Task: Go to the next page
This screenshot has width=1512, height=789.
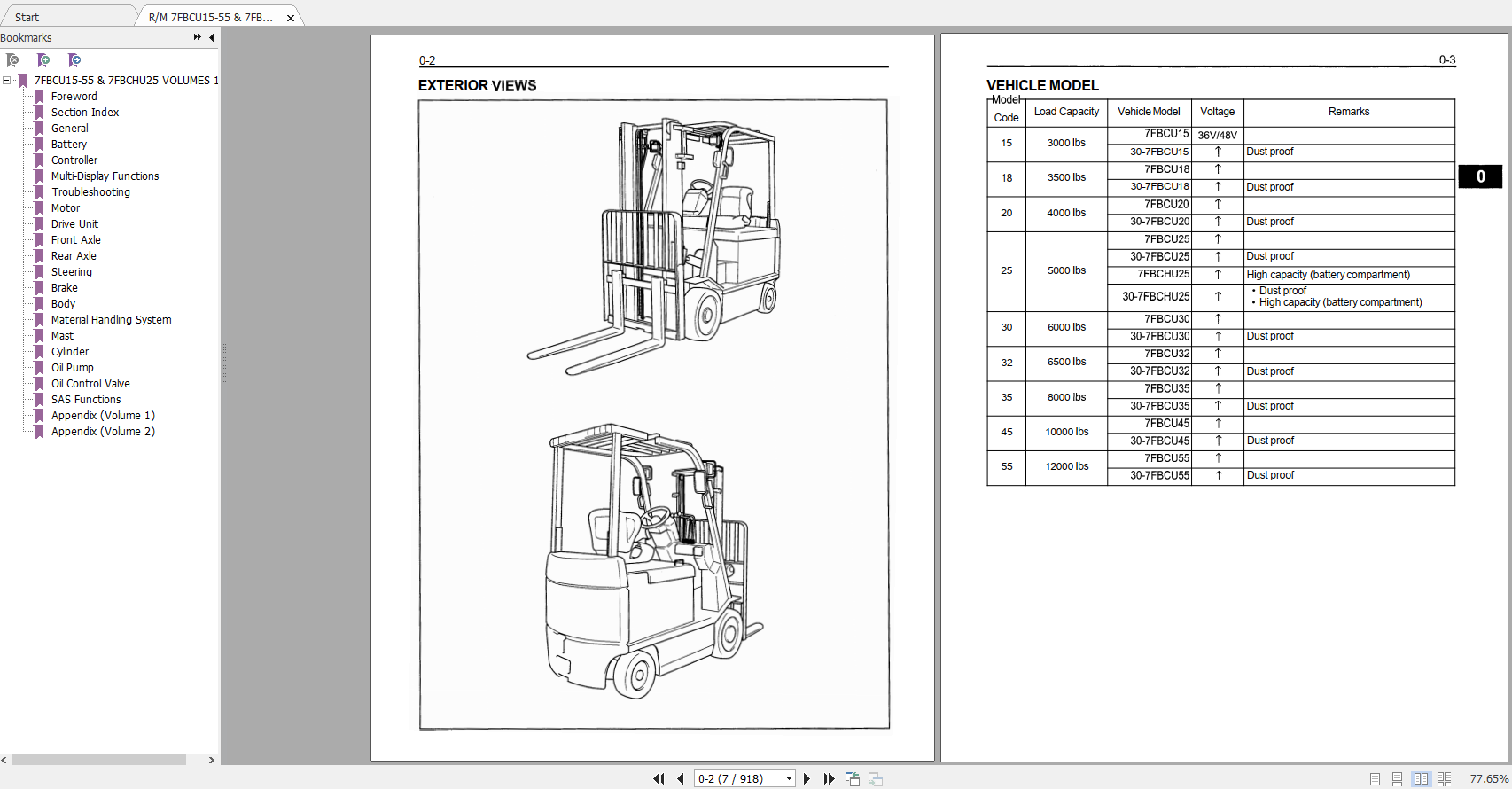Action: click(807, 778)
